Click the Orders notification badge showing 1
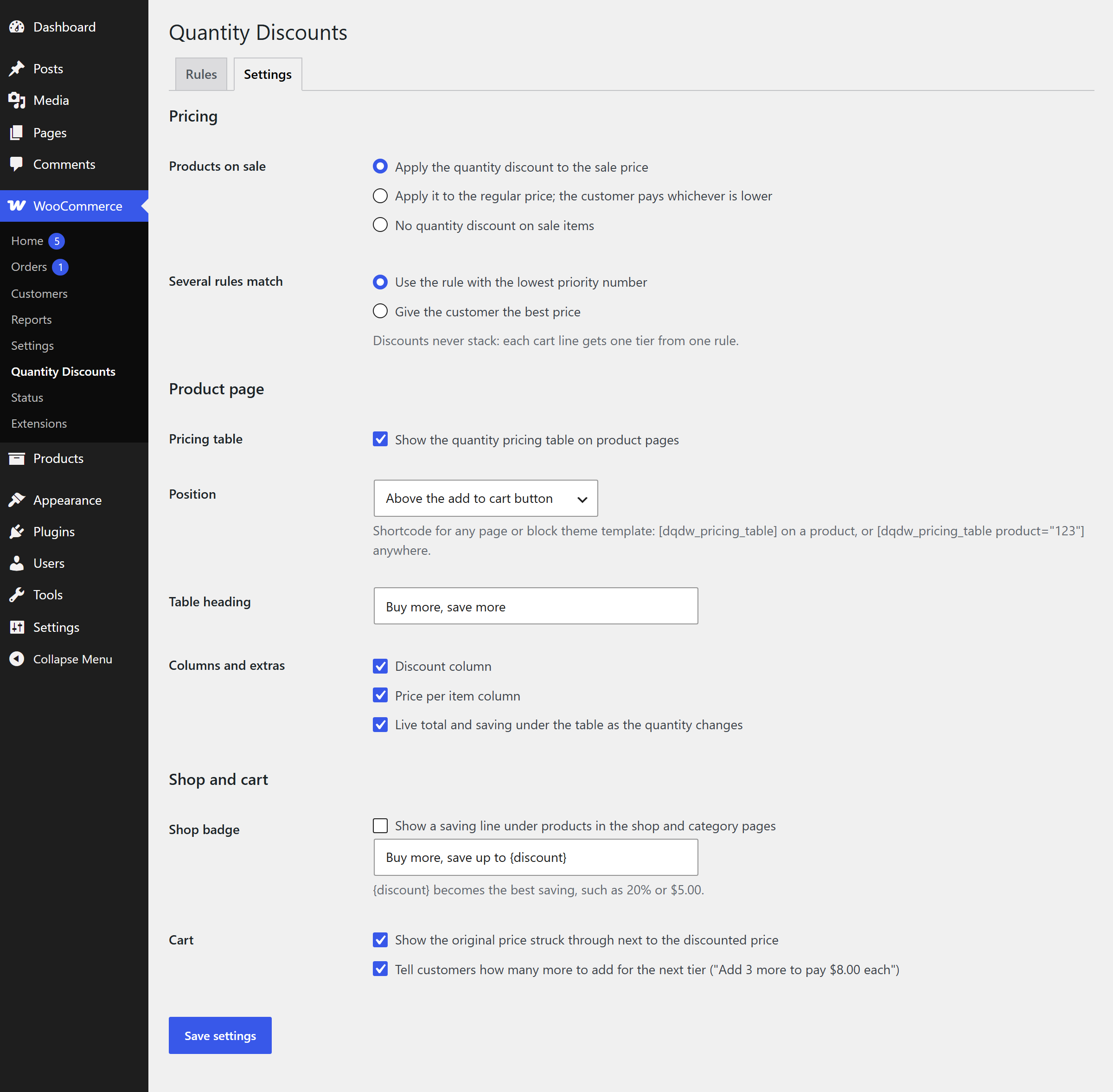This screenshot has height=1092, width=1113. click(60, 267)
